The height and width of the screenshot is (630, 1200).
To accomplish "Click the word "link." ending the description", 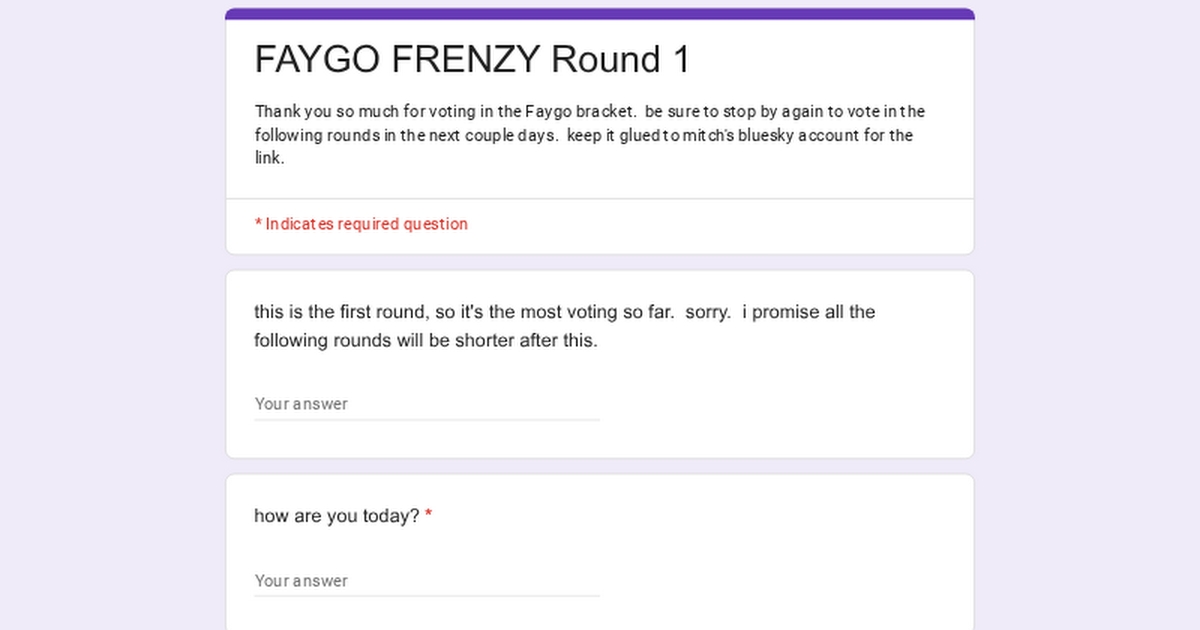I will (x=269, y=158).
